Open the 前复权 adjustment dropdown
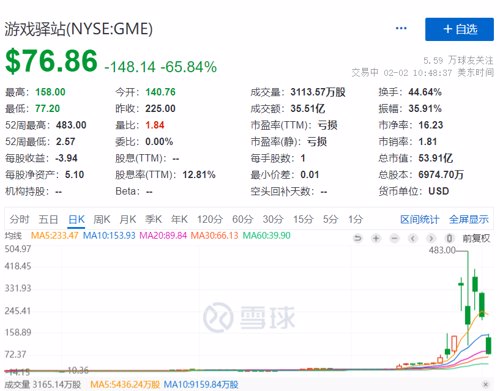Image resolution: width=500 pixels, height=391 pixels. [x=476, y=238]
